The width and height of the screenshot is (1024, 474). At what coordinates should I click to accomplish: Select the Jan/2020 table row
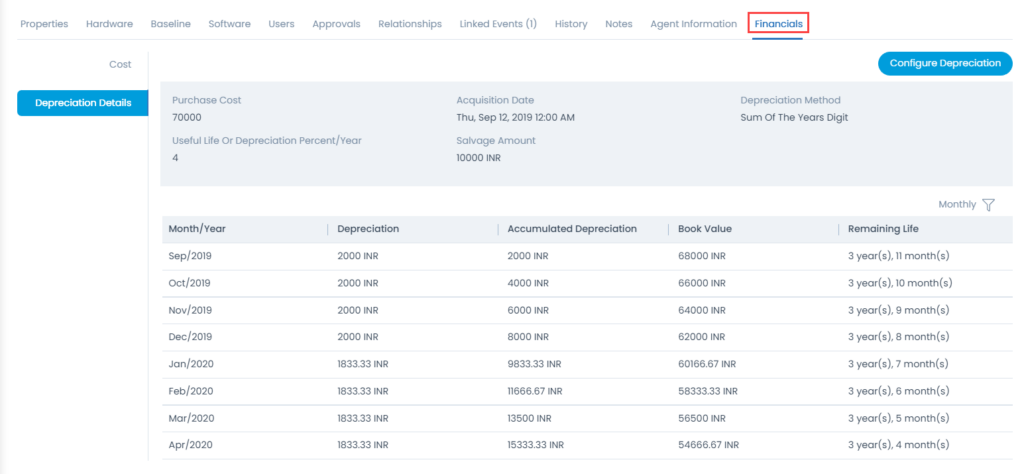pyautogui.click(x=587, y=364)
